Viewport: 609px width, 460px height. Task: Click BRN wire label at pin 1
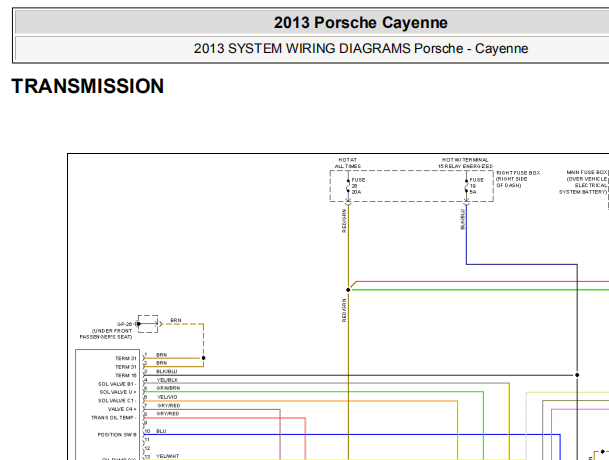[x=162, y=355]
